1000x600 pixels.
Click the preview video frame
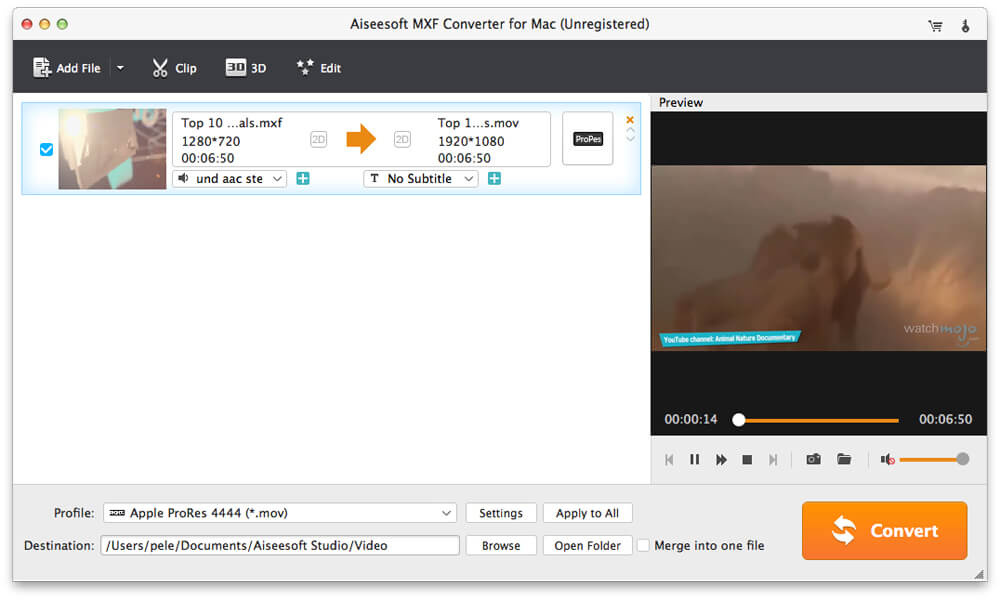[x=818, y=258]
